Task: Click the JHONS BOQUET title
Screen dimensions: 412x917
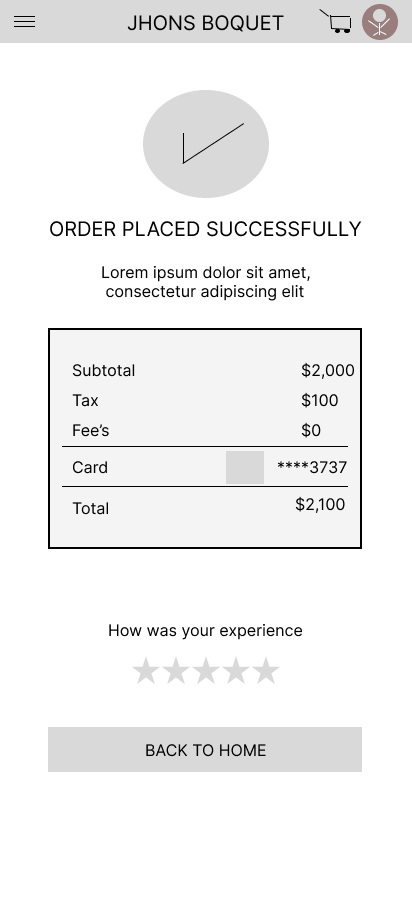Action: click(x=205, y=23)
